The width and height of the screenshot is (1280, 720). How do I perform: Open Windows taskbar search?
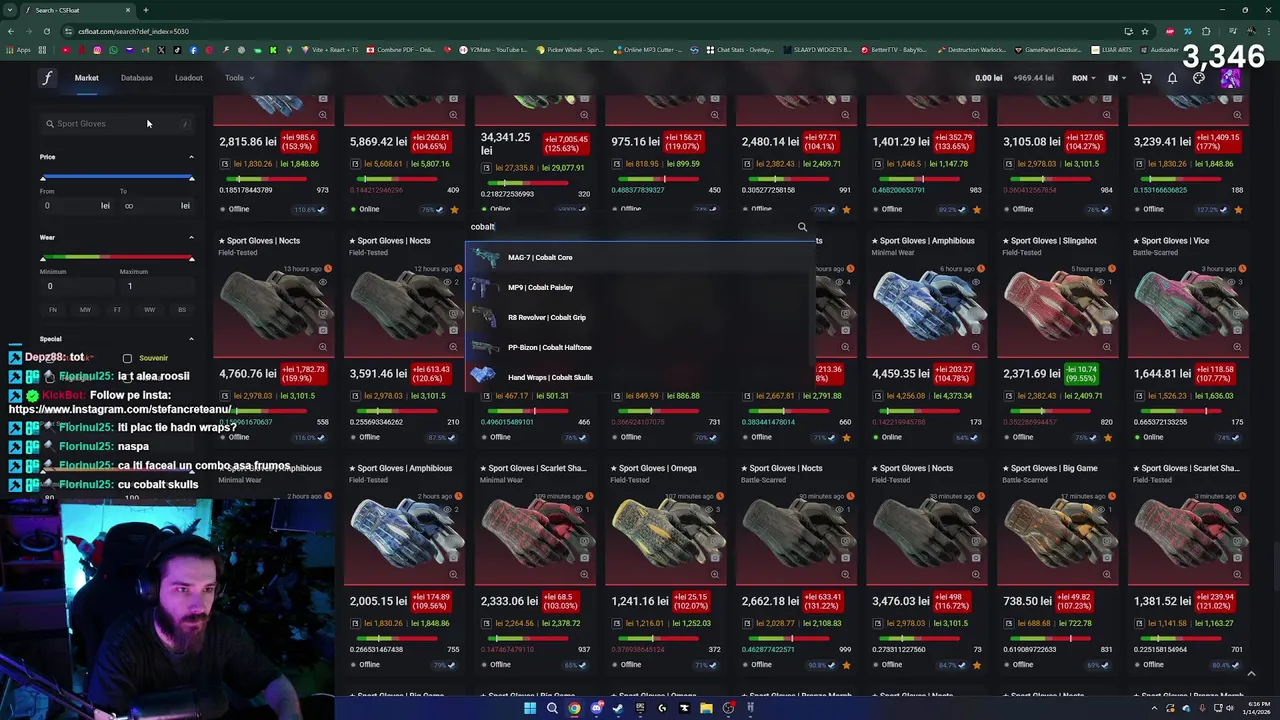(x=552, y=708)
